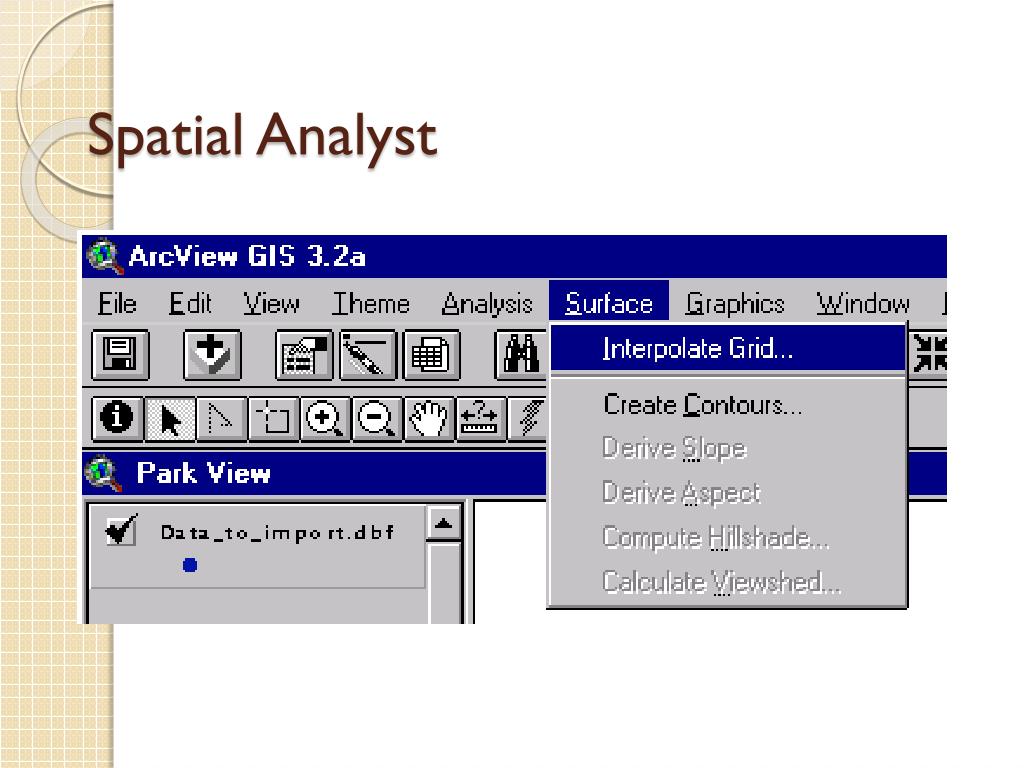
Task: Open the View menu
Action: (x=271, y=304)
